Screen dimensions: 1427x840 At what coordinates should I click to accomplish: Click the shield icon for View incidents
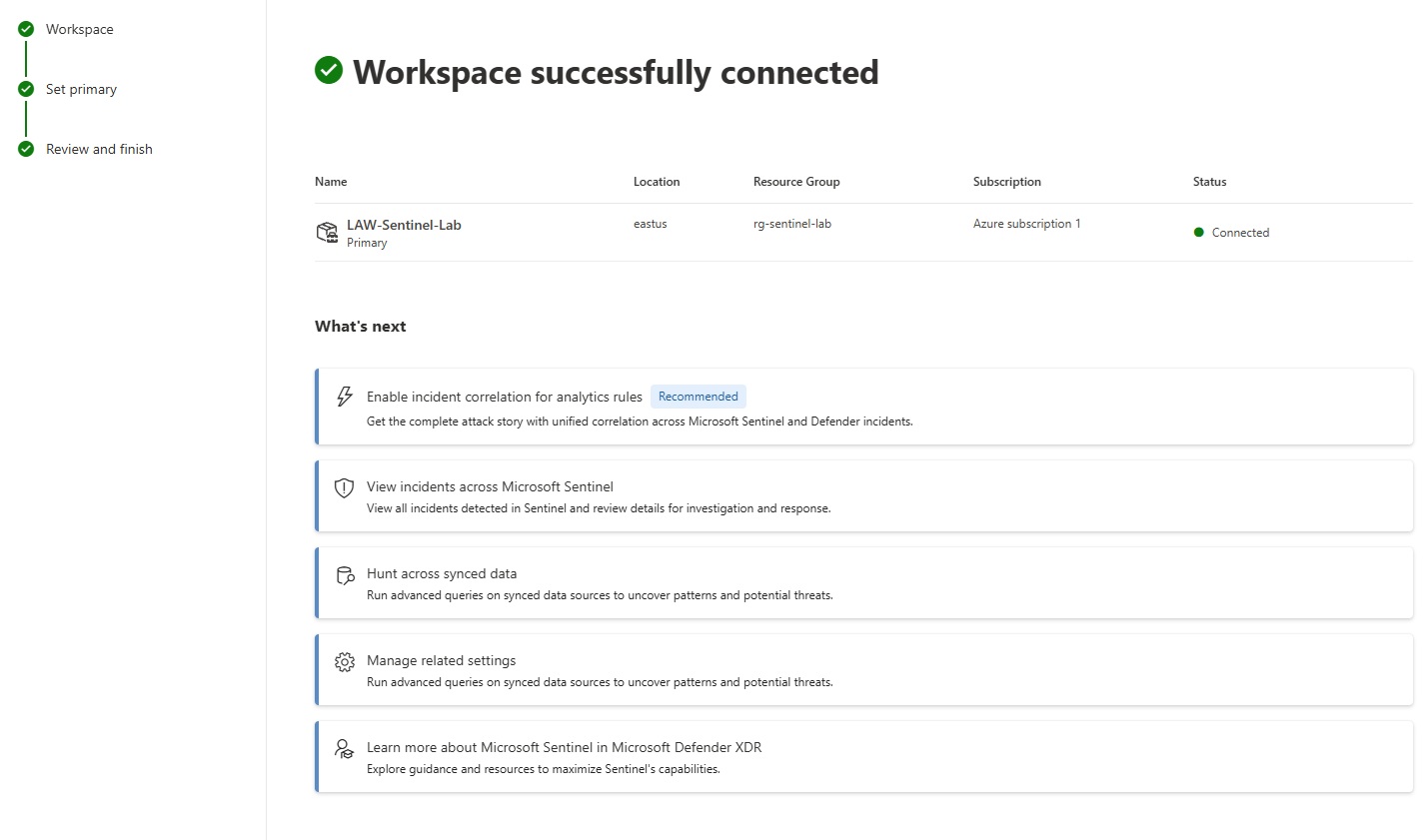pyautogui.click(x=344, y=487)
